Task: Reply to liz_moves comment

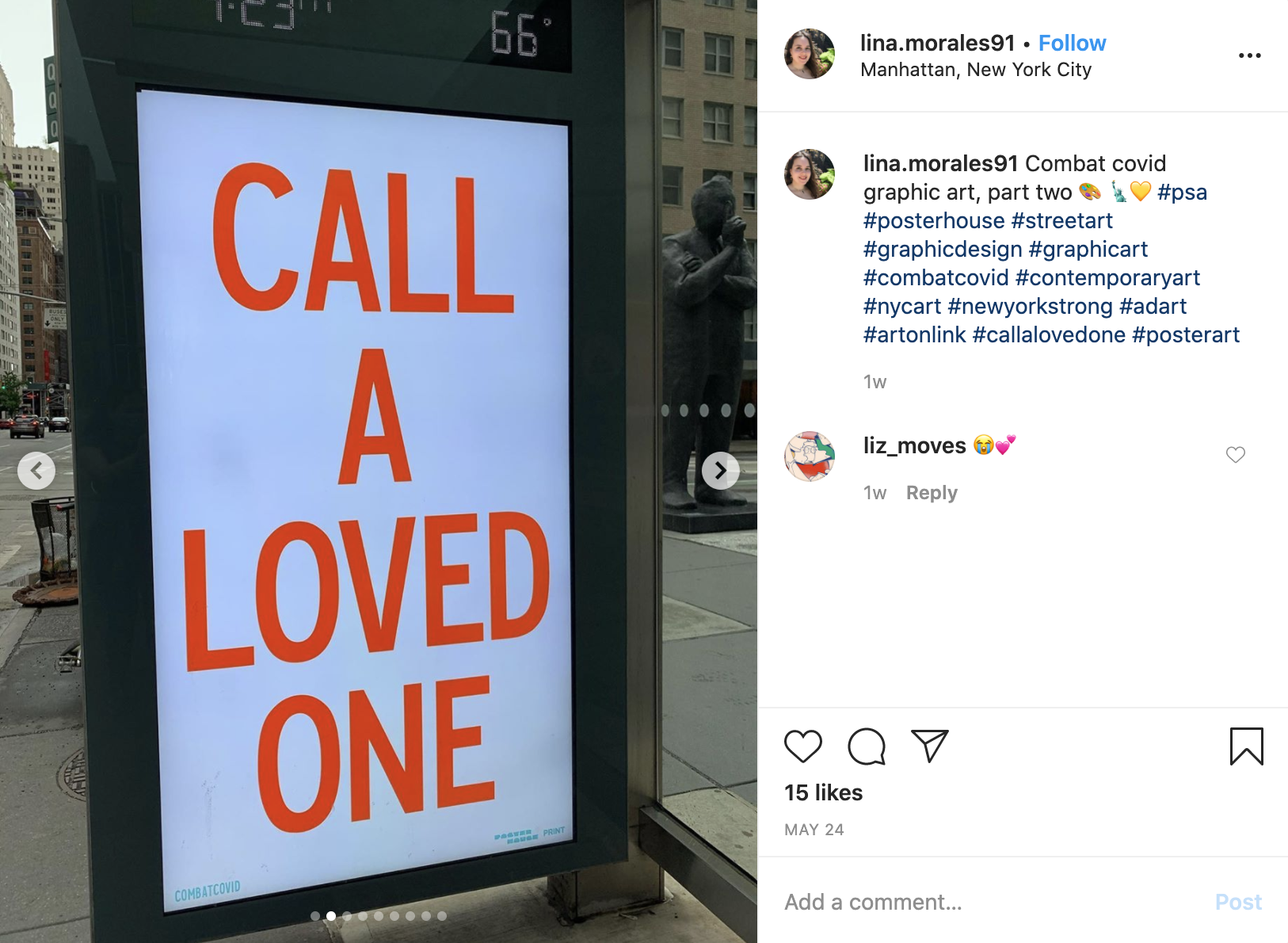Action: pyautogui.click(x=932, y=493)
